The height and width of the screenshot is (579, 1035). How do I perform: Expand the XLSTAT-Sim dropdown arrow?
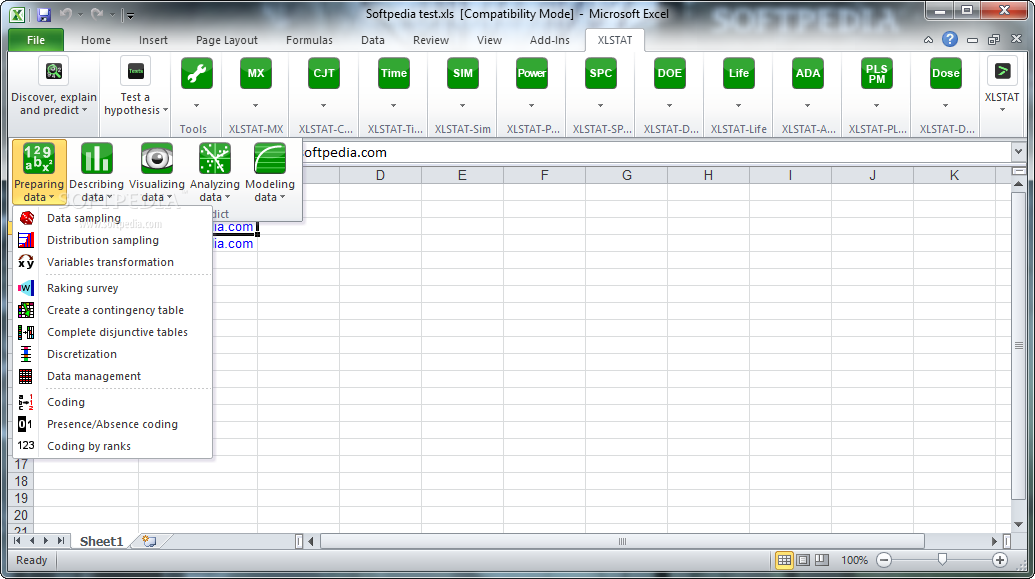(x=463, y=106)
